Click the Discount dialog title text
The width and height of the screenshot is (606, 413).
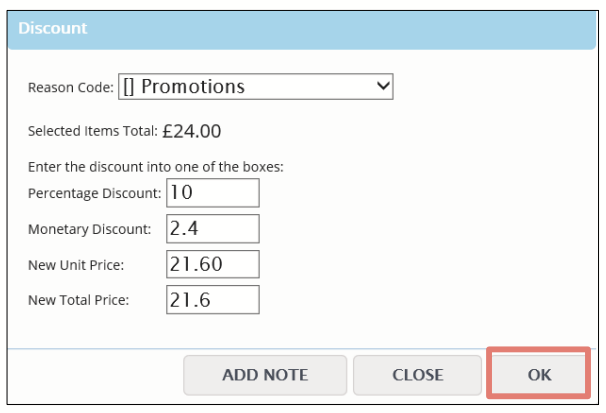(53, 28)
